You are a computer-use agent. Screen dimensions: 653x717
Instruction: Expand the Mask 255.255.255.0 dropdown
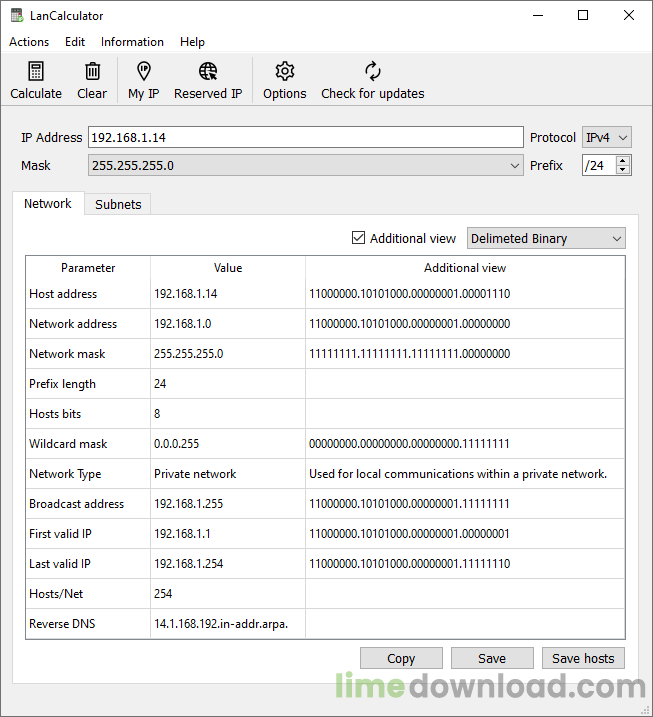(305, 166)
